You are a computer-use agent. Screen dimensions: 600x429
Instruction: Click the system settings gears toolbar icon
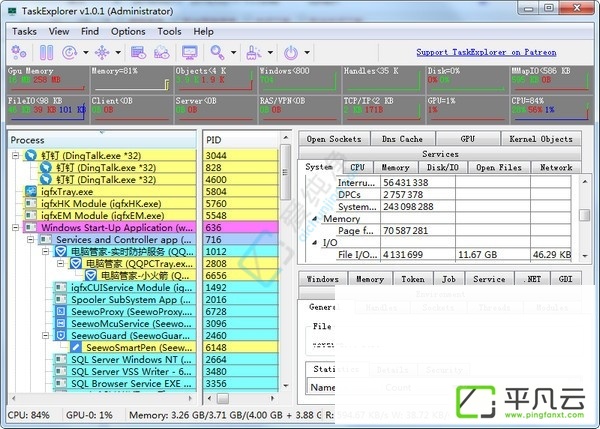(19, 52)
